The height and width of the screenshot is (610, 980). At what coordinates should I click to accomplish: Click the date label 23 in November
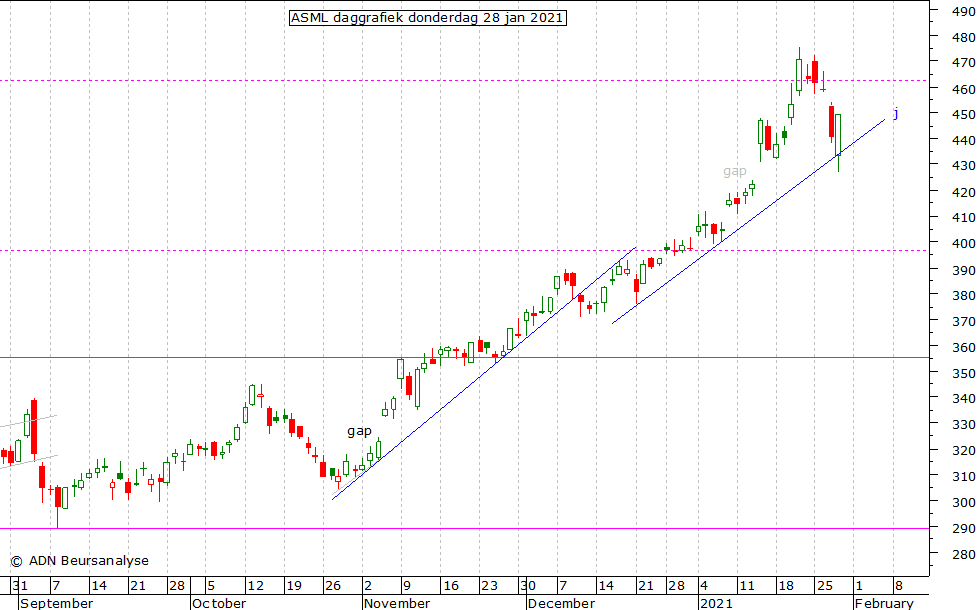489,586
